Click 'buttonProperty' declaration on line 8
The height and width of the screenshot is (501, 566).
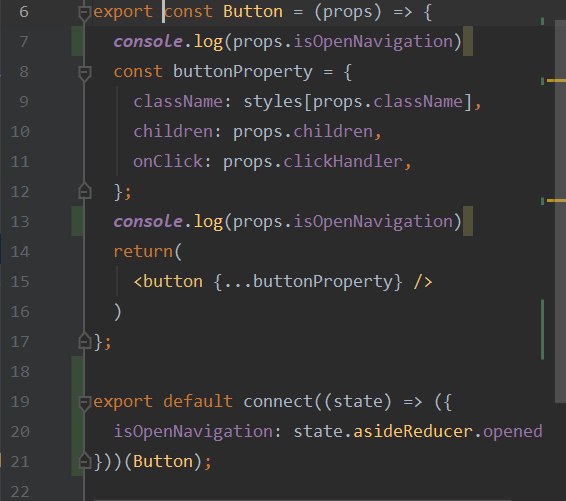(x=243, y=71)
